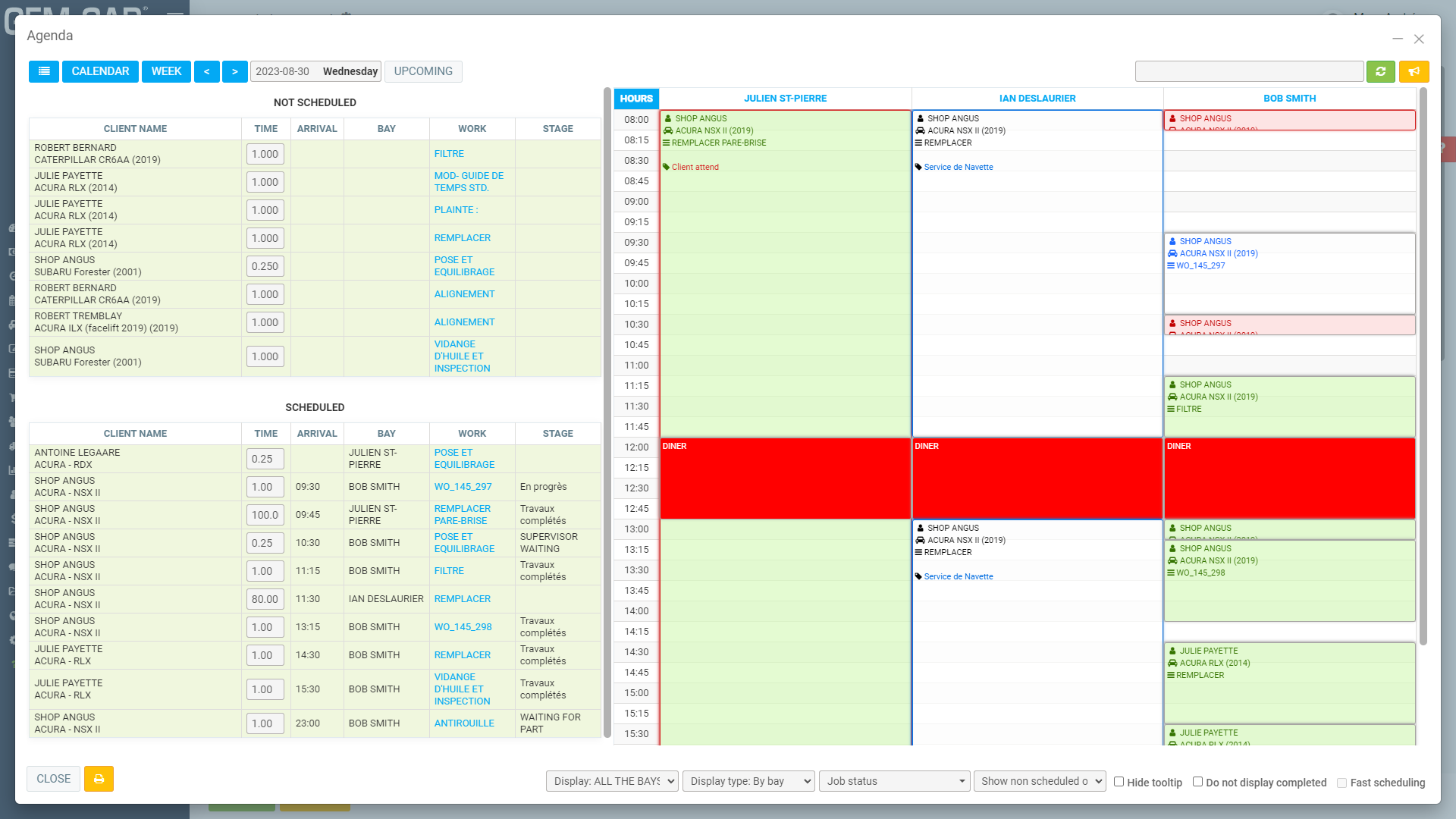Open WO_145_298 link in scheduled table
This screenshot has width=1456, height=819.
click(x=463, y=627)
